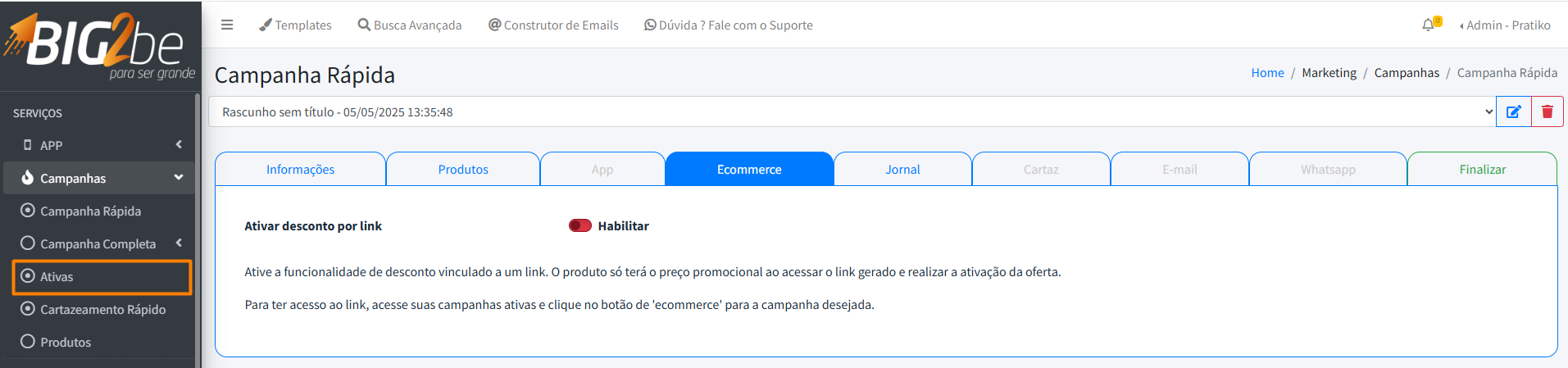This screenshot has width=1568, height=368.
Task: Open Ativas campaigns in sidebar
Action: [x=102, y=277]
